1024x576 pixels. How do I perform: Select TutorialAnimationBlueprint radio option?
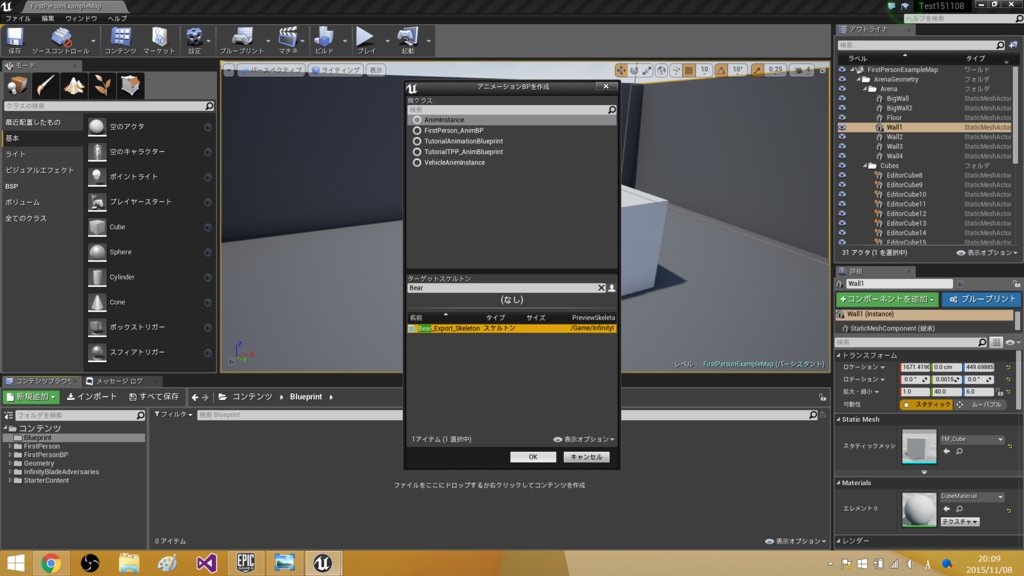417,141
